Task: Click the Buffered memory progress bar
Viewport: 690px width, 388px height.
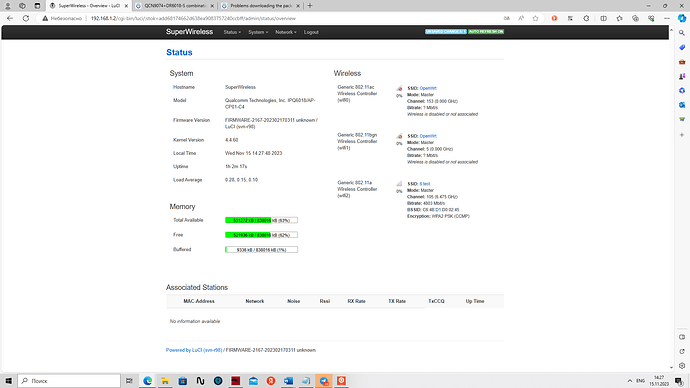Action: (261, 250)
